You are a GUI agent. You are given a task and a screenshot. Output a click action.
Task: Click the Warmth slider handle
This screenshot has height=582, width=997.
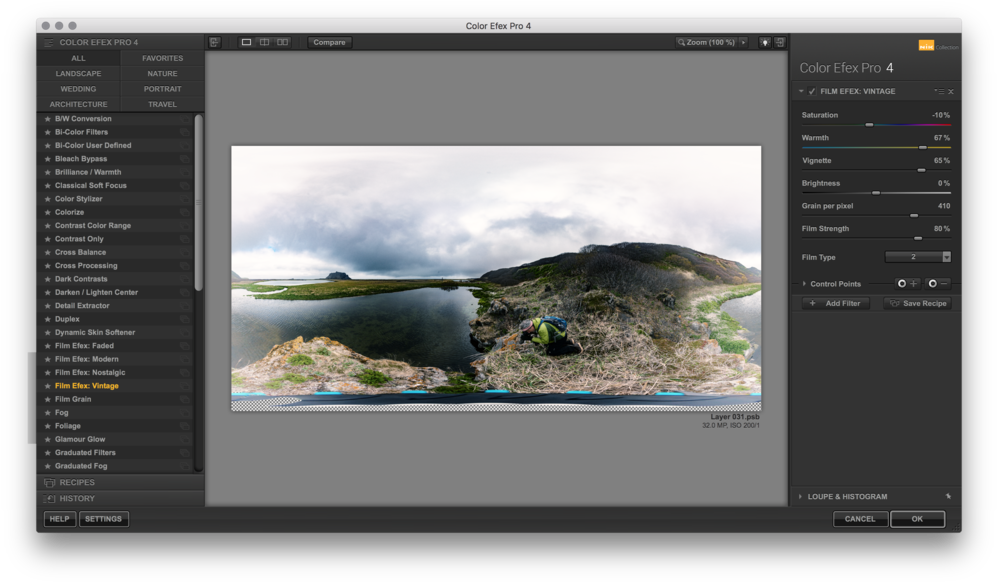coord(922,147)
